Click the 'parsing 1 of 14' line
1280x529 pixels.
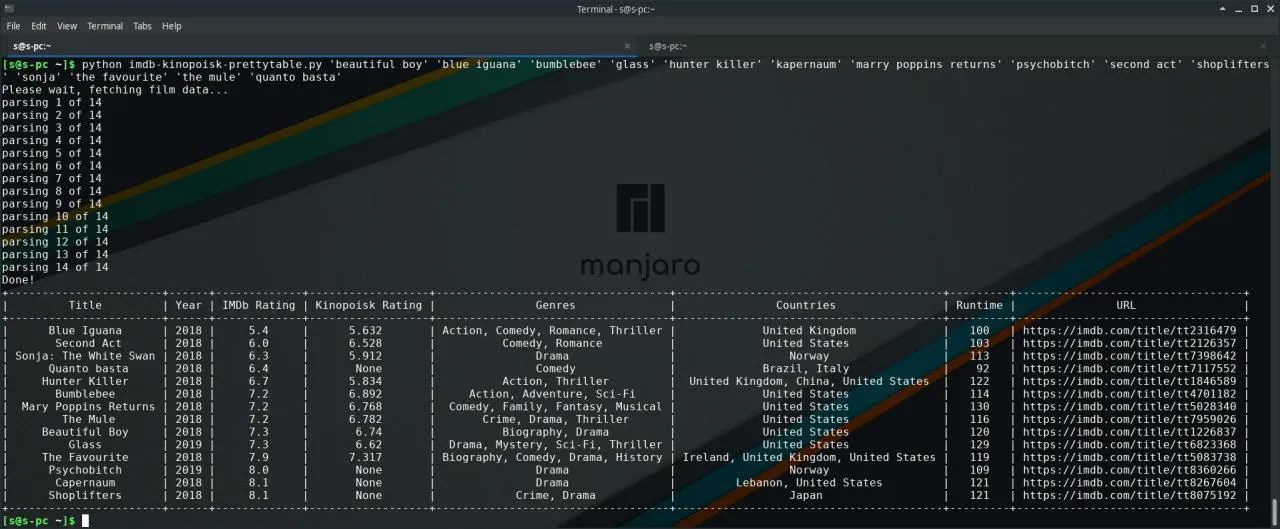tap(51, 103)
